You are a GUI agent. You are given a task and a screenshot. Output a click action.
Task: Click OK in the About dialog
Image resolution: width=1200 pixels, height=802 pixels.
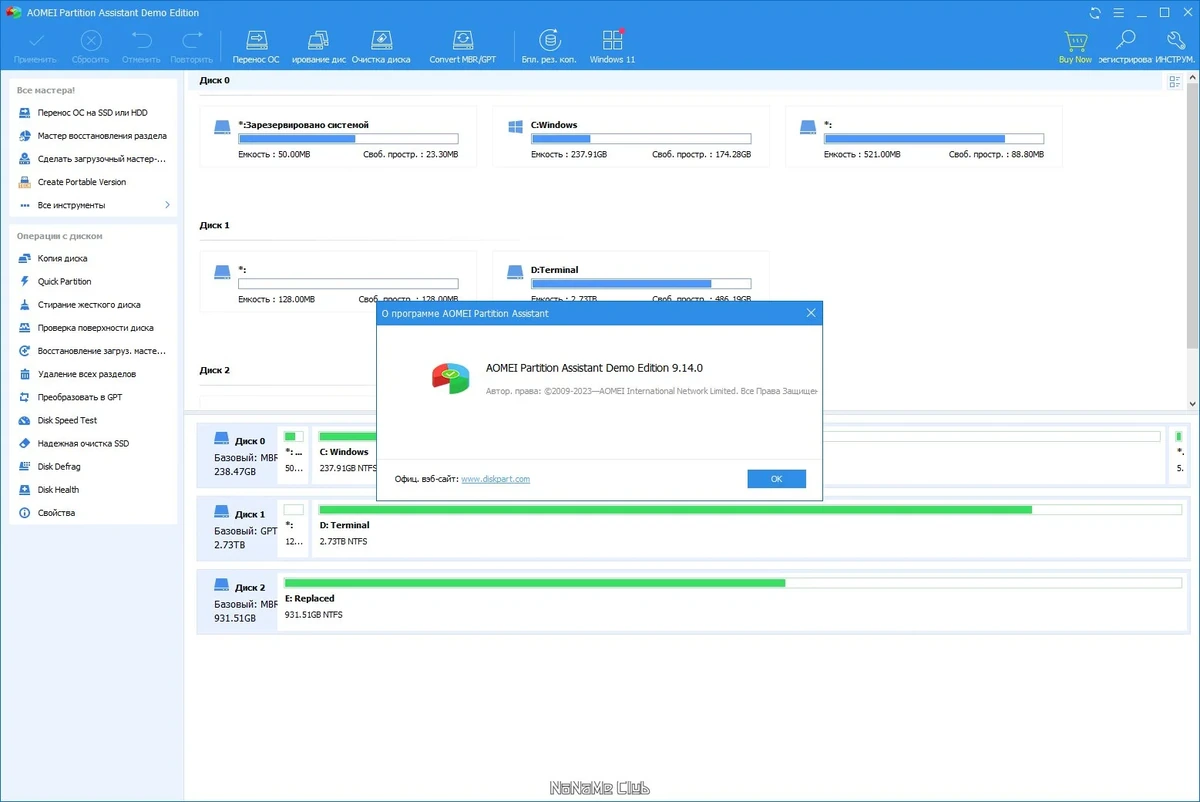pos(776,479)
